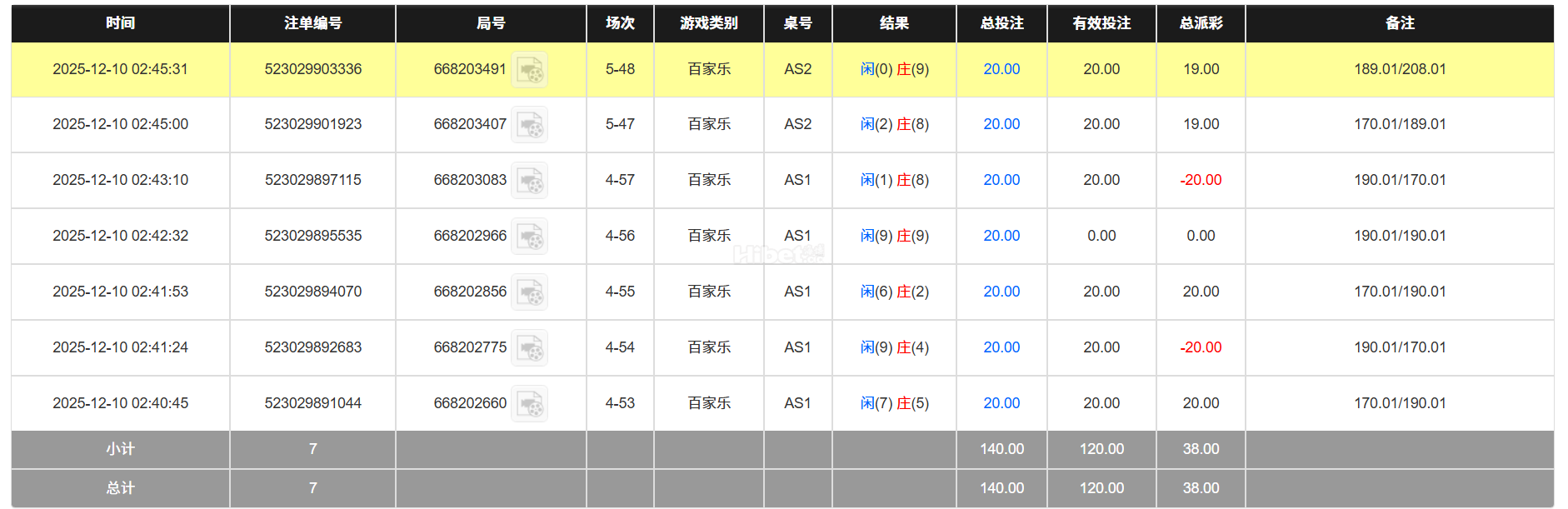Image resolution: width=1568 pixels, height=509 pixels.
Task: Play the replay for round 668202966
Action: point(529,237)
